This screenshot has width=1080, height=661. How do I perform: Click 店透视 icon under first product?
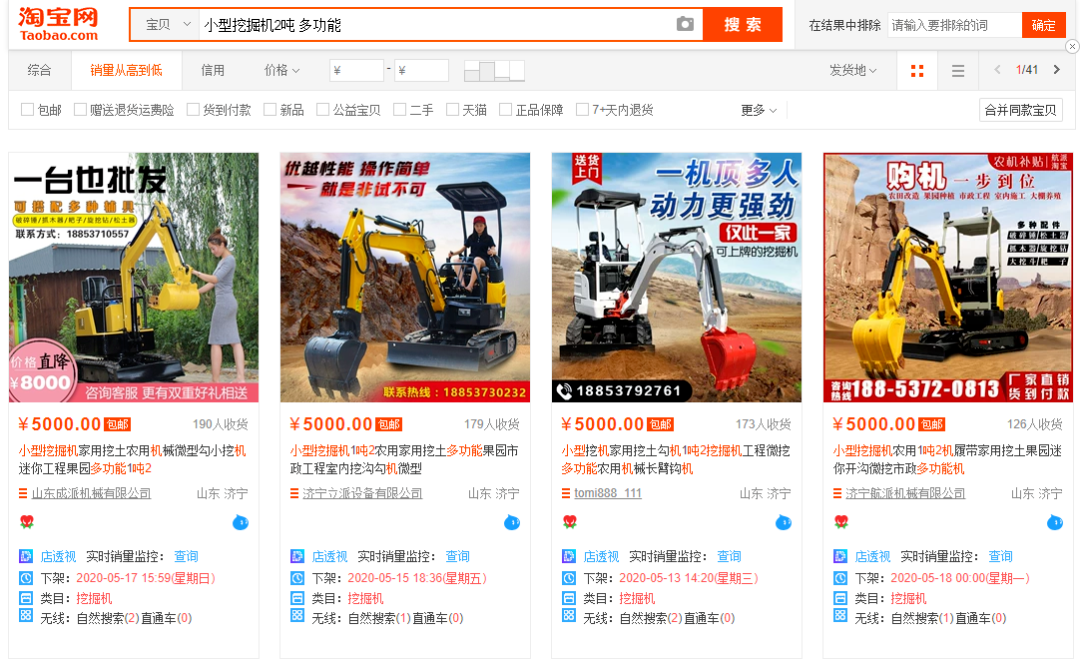click(26, 556)
